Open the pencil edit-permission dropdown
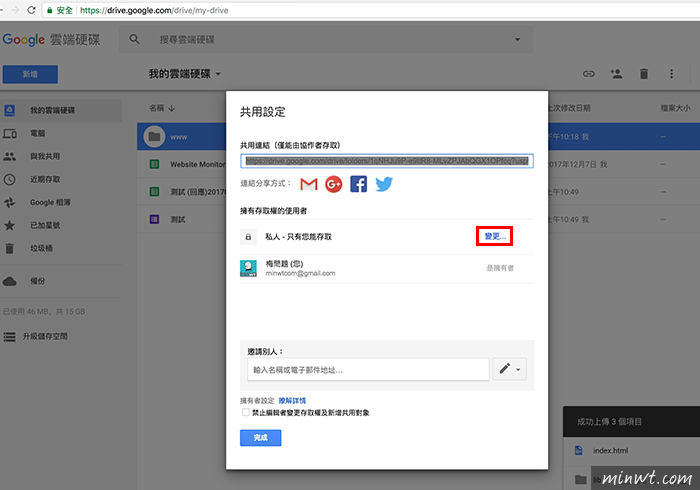The width and height of the screenshot is (700, 490). coord(509,369)
